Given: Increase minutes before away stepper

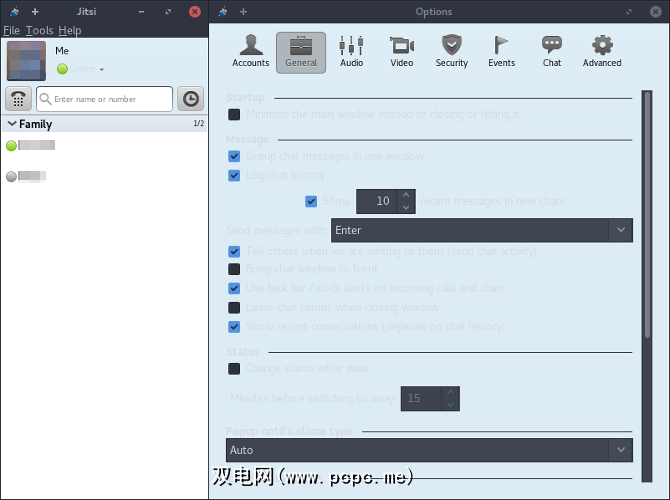Looking at the screenshot, I should coord(450,392).
